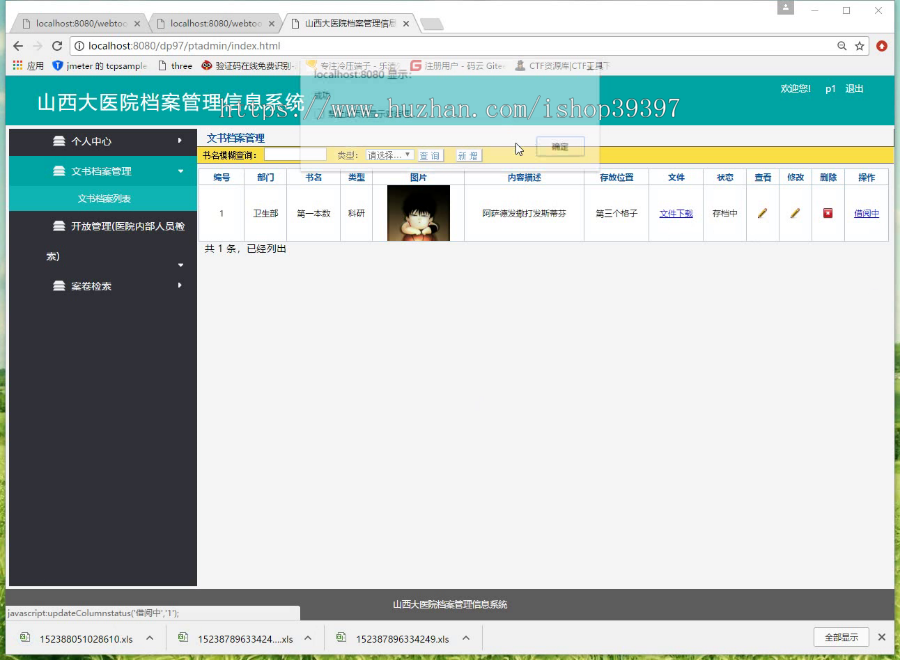
Task: Bookmark the page via star icon
Action: [x=859, y=46]
